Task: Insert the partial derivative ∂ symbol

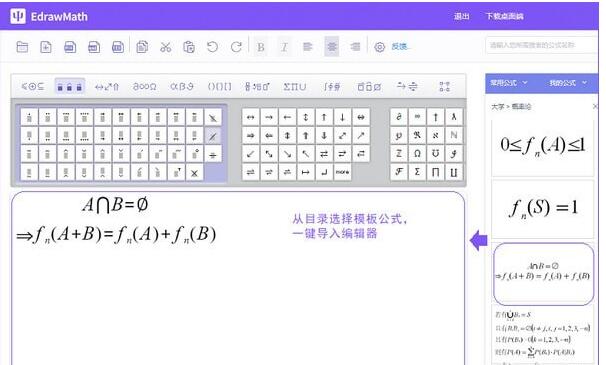Action: [x=399, y=117]
